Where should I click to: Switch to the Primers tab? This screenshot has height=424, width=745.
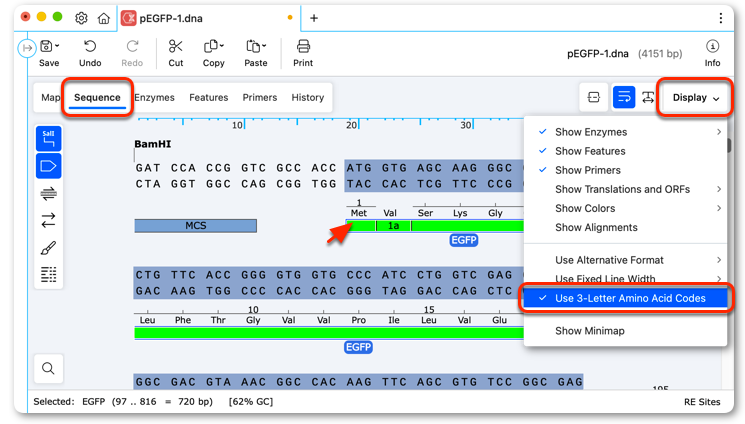point(260,97)
